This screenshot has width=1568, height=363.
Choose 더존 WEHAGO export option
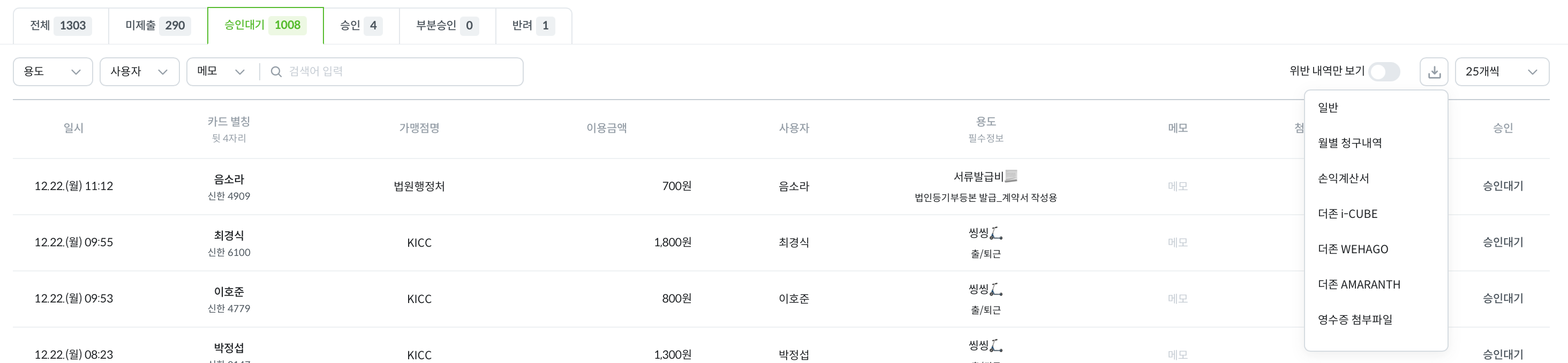tap(1353, 249)
